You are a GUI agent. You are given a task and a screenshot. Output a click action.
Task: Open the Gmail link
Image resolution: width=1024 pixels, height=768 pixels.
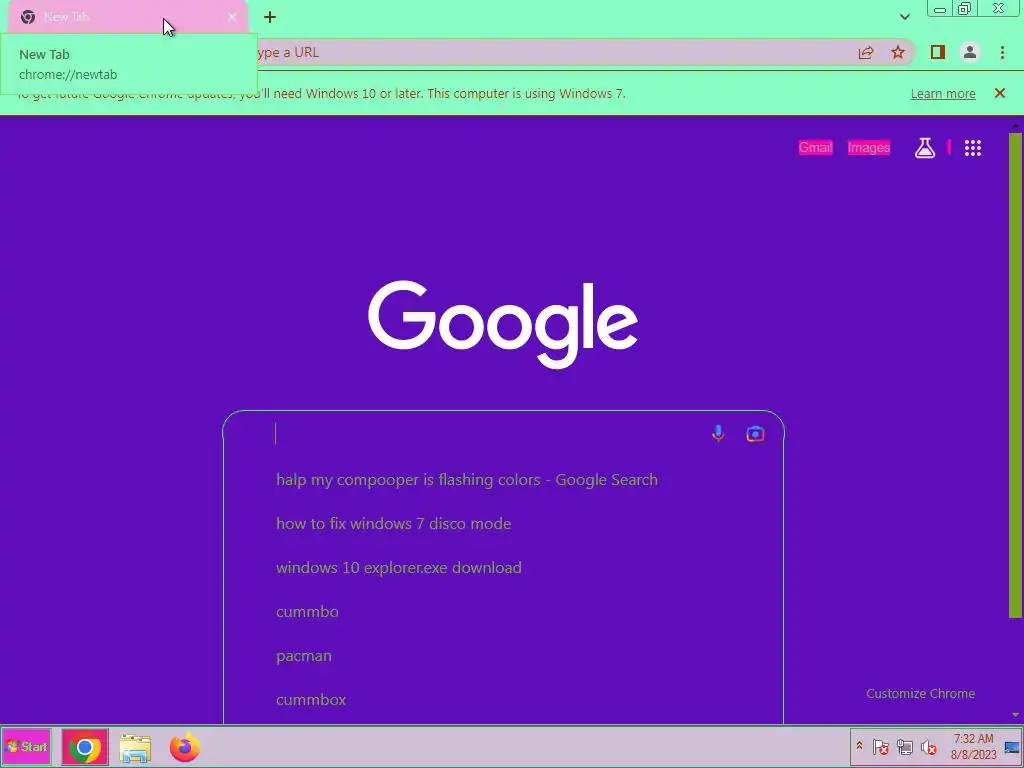click(816, 148)
